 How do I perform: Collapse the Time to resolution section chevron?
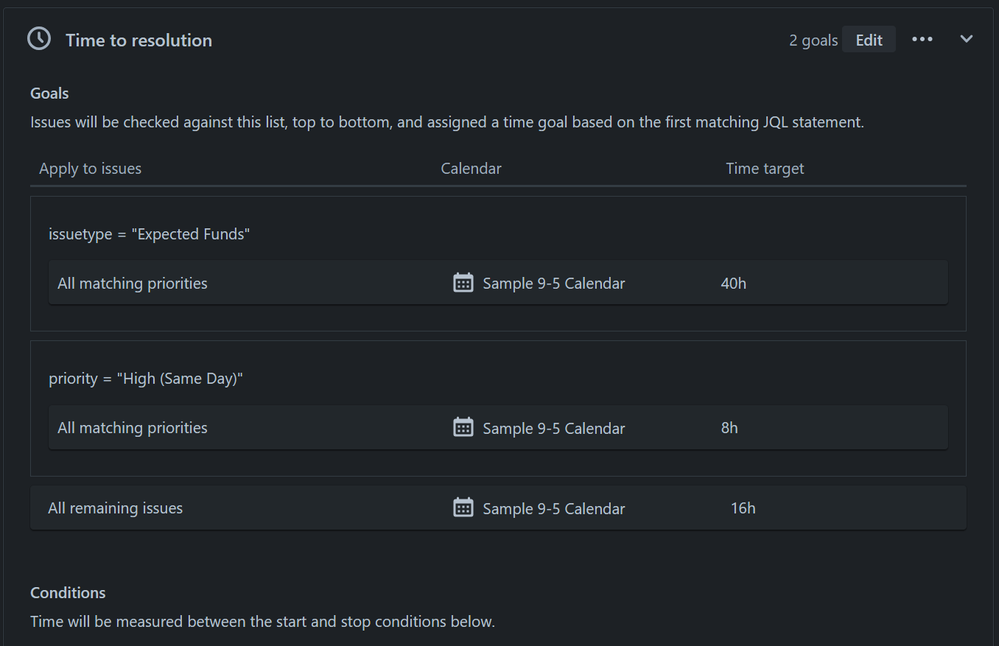[966, 39]
